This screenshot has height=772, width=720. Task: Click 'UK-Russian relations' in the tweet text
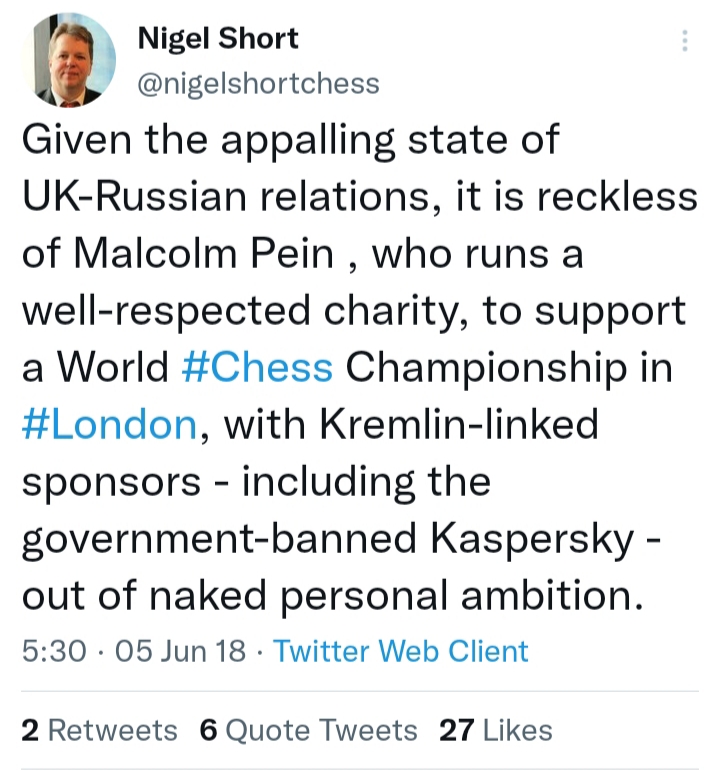click(226, 197)
